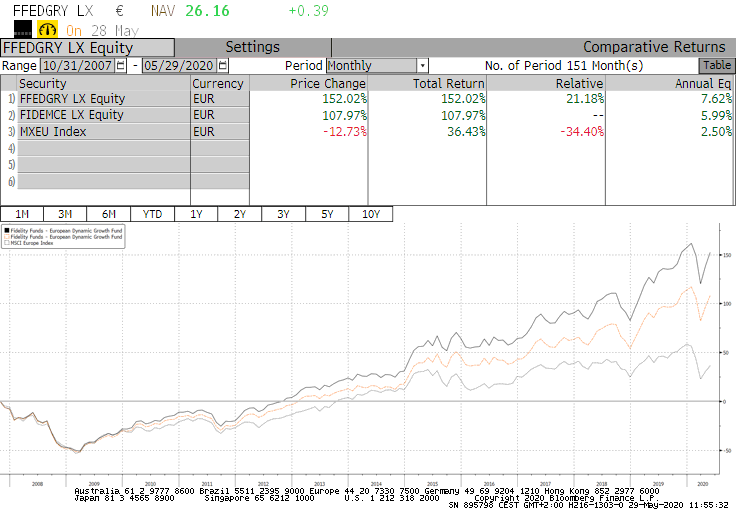Click the Price Change column header
Viewport: 736px width, 530px height.
point(308,83)
